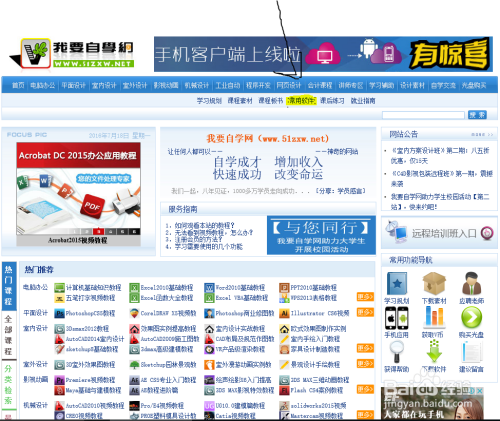Click the Excel2010基础教程 icon

[x=134, y=288]
